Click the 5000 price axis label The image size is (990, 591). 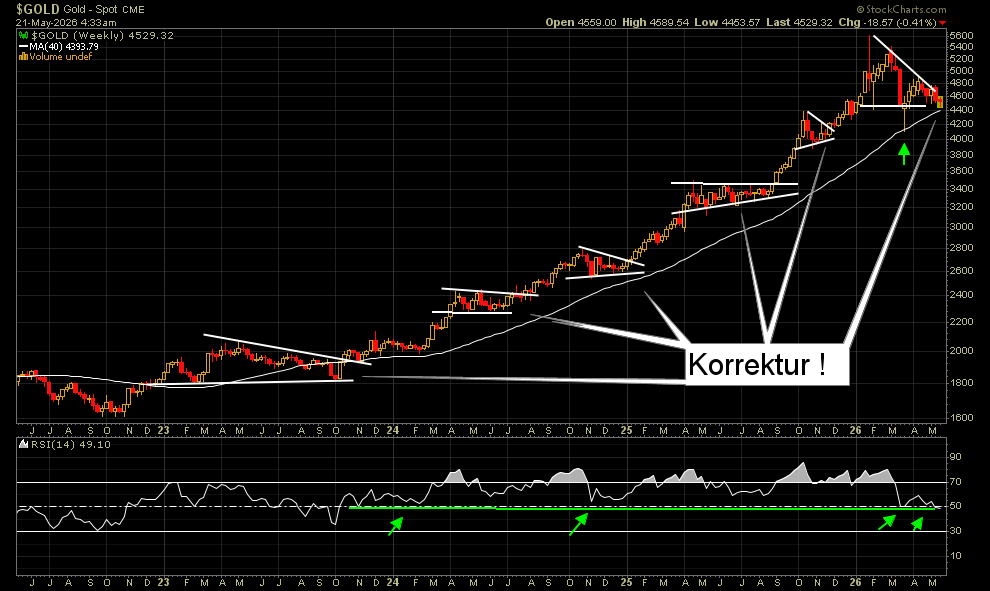point(961,71)
